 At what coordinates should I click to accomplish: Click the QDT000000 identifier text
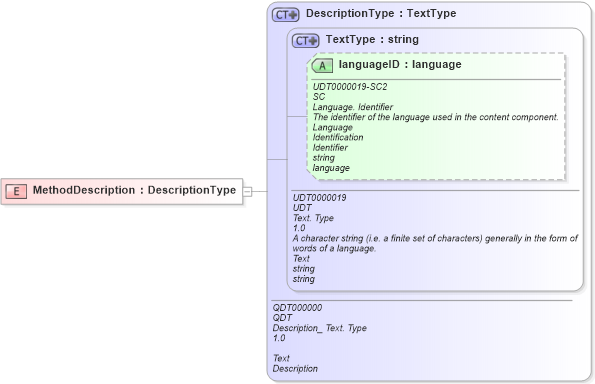coord(297,308)
